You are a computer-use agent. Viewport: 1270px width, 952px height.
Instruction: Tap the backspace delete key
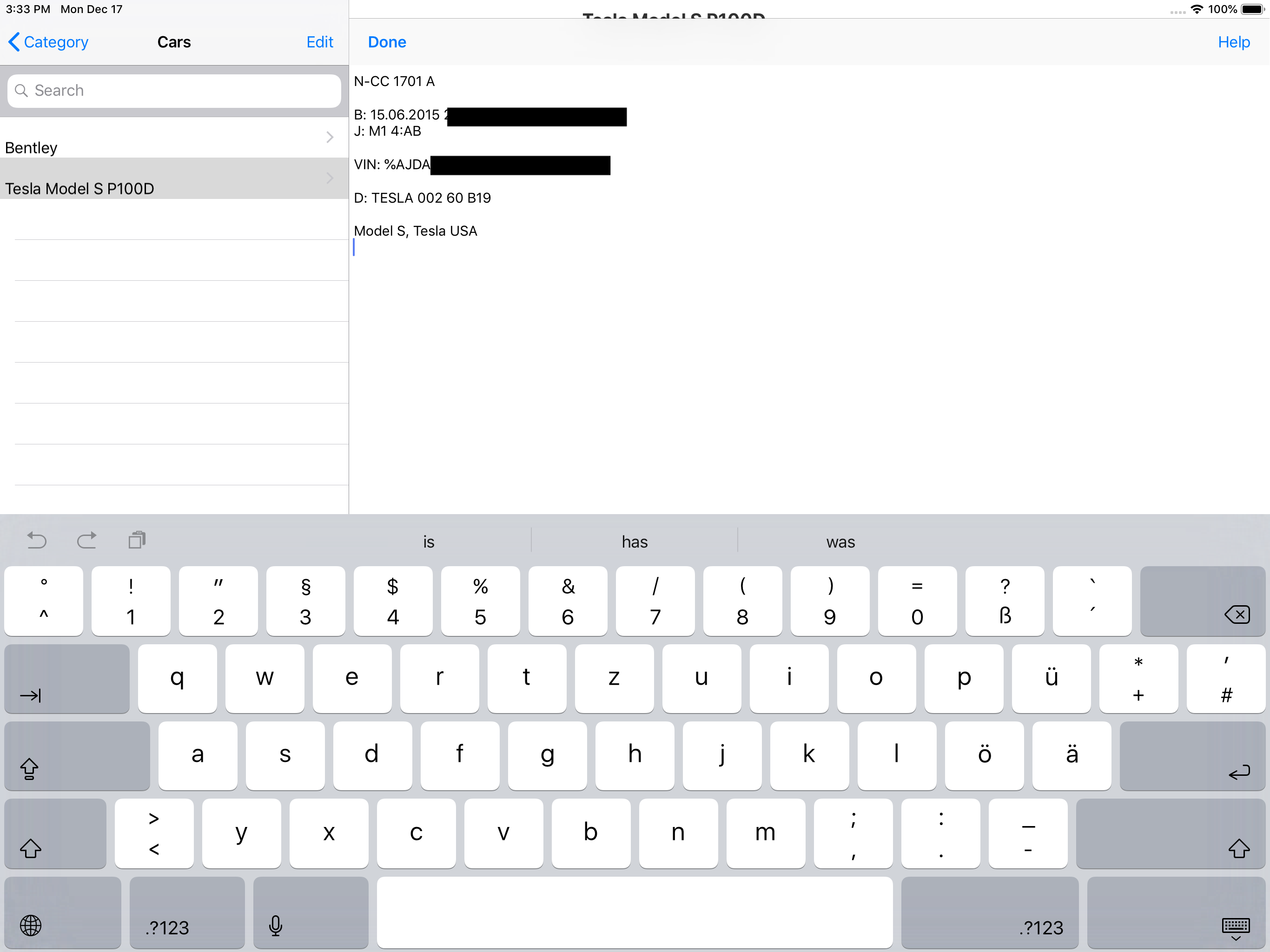click(1203, 601)
